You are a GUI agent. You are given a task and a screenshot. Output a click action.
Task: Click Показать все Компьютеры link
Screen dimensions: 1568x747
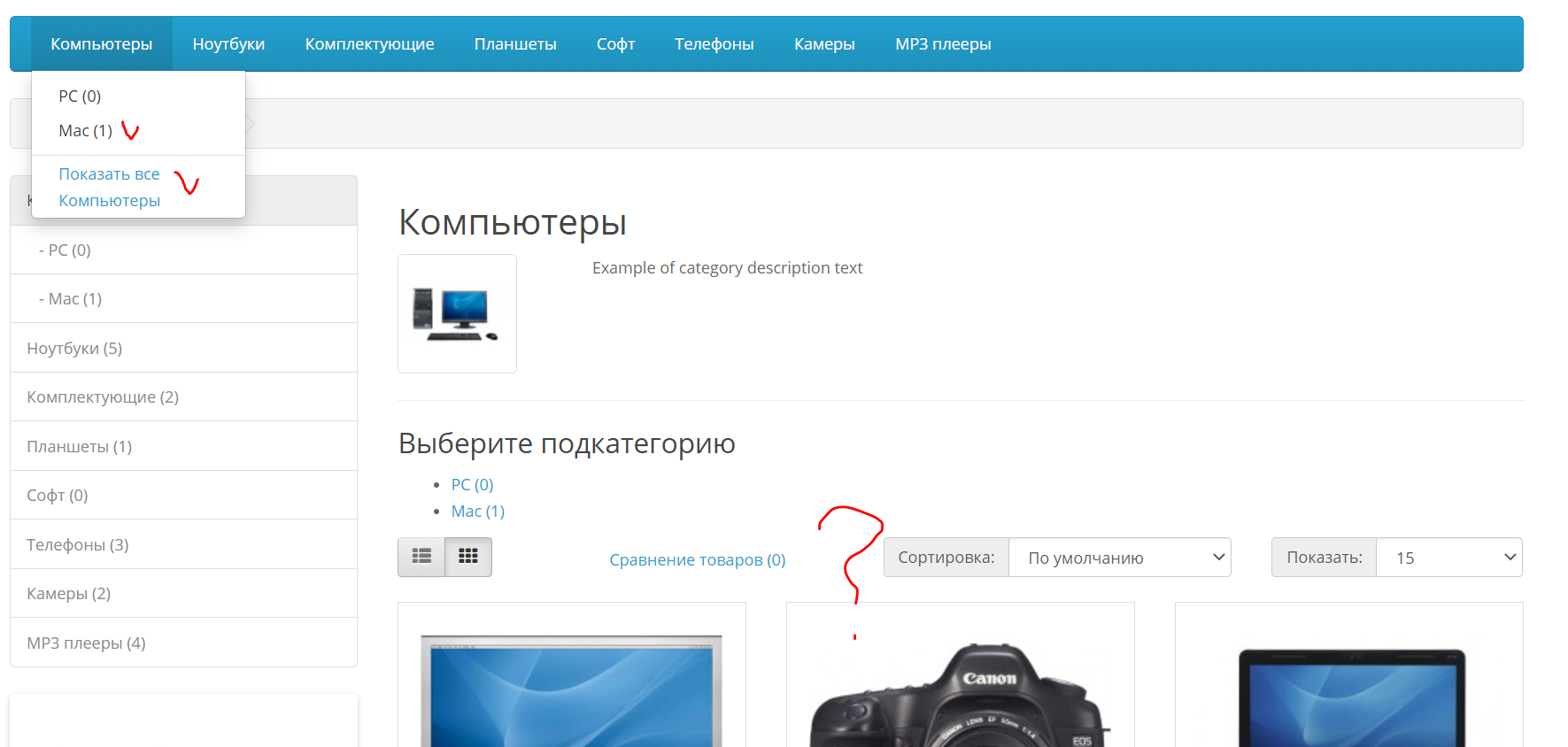tap(109, 187)
